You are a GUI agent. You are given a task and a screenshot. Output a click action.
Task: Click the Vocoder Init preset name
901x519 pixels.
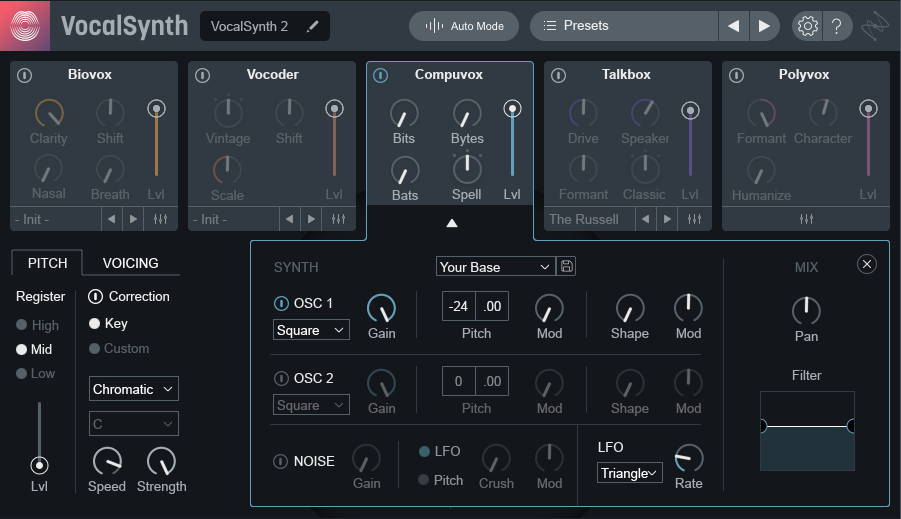tap(234, 219)
